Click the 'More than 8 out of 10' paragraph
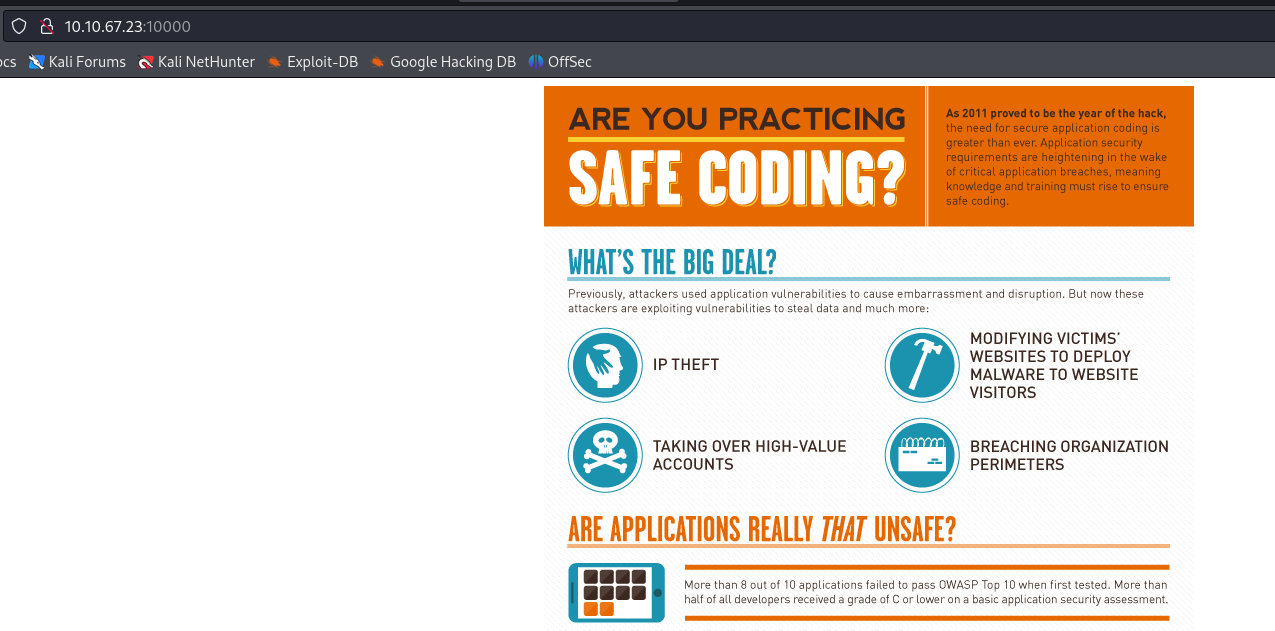1275x631 pixels. tap(926, 592)
